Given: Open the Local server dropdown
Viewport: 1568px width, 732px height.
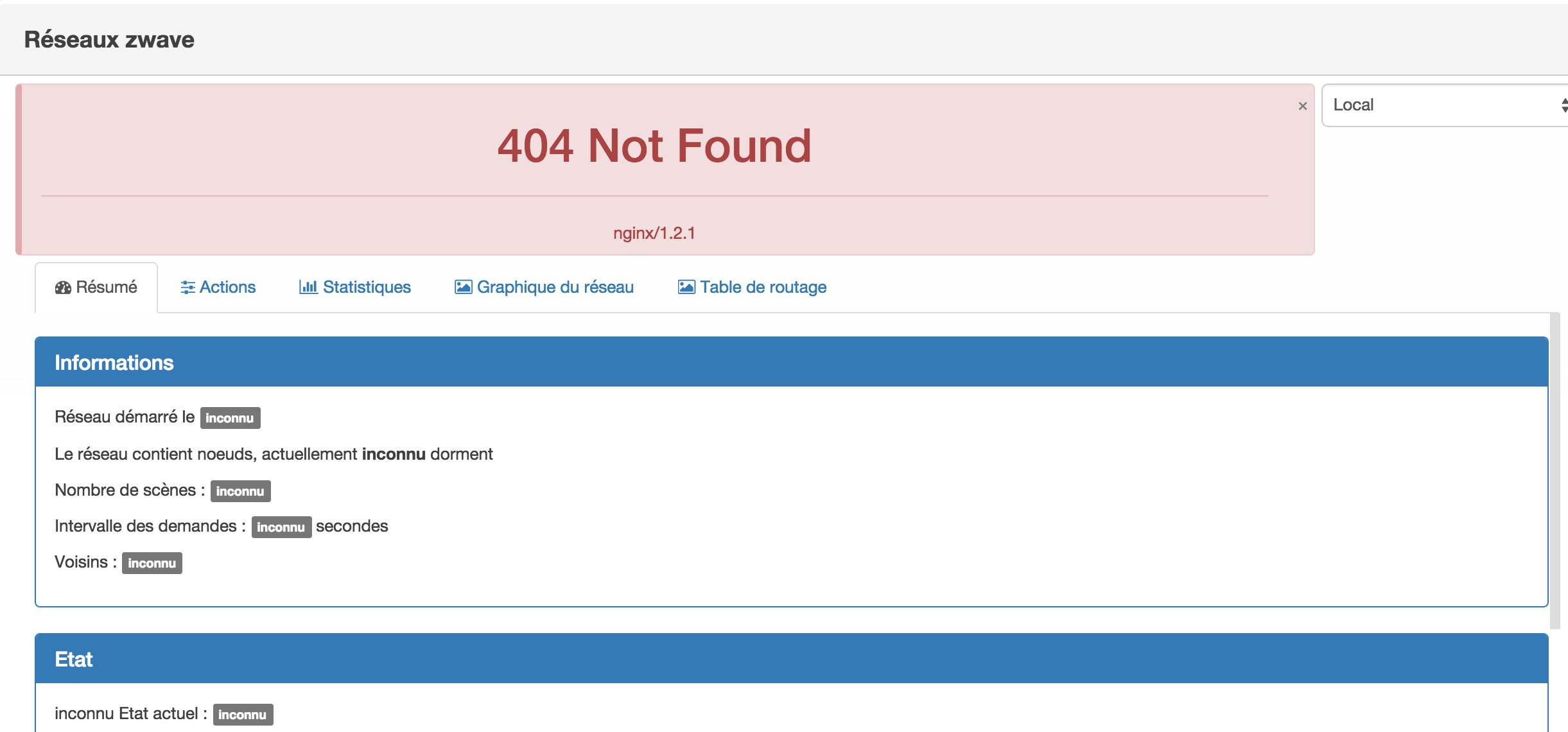Looking at the screenshot, I should [x=1445, y=105].
